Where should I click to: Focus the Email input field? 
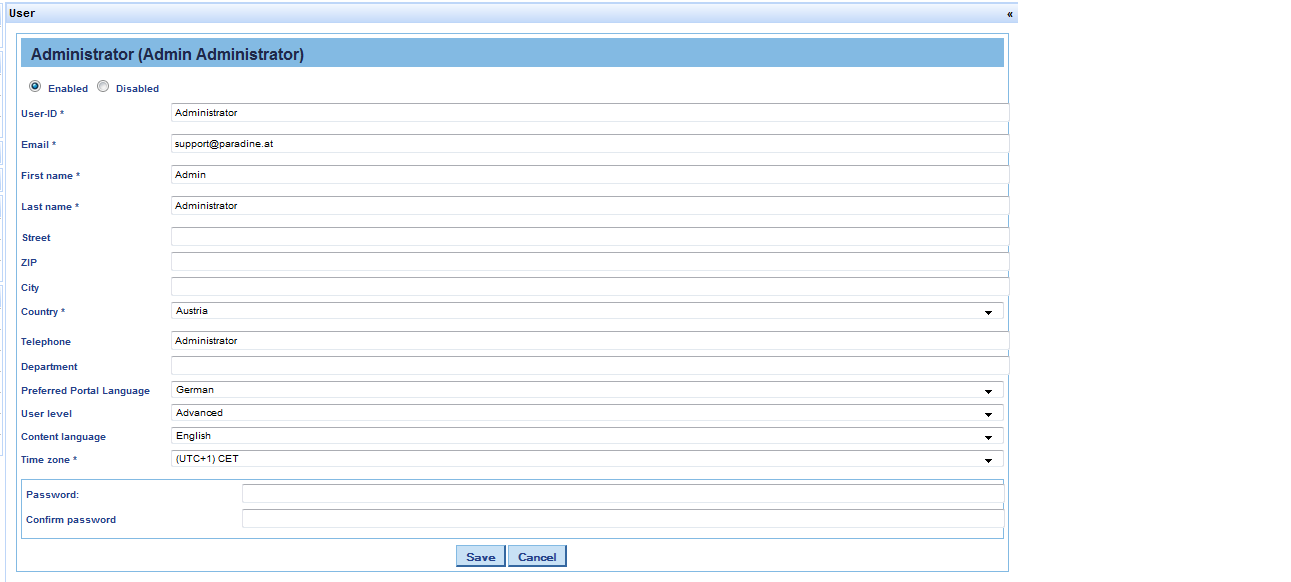tap(589, 144)
